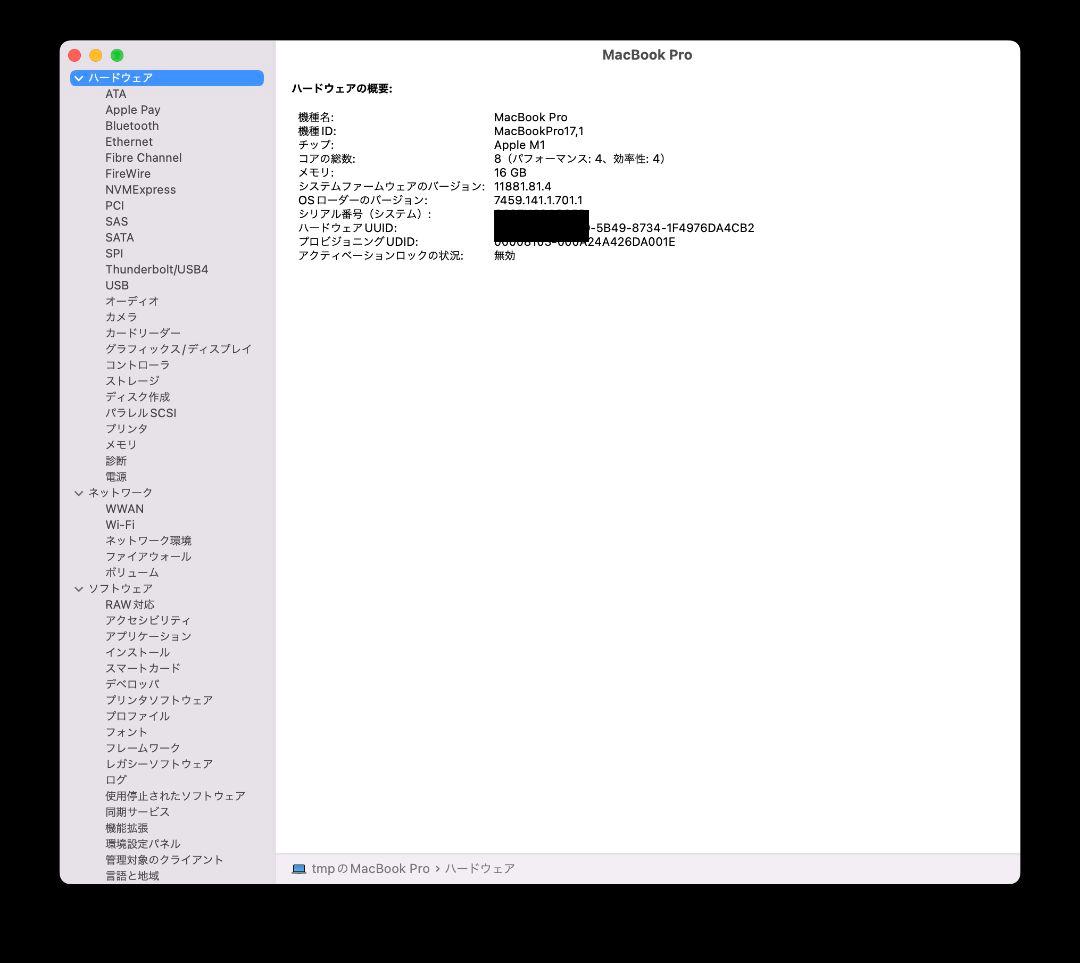Select 診断 in the hardware list
1080x963 pixels.
115,460
